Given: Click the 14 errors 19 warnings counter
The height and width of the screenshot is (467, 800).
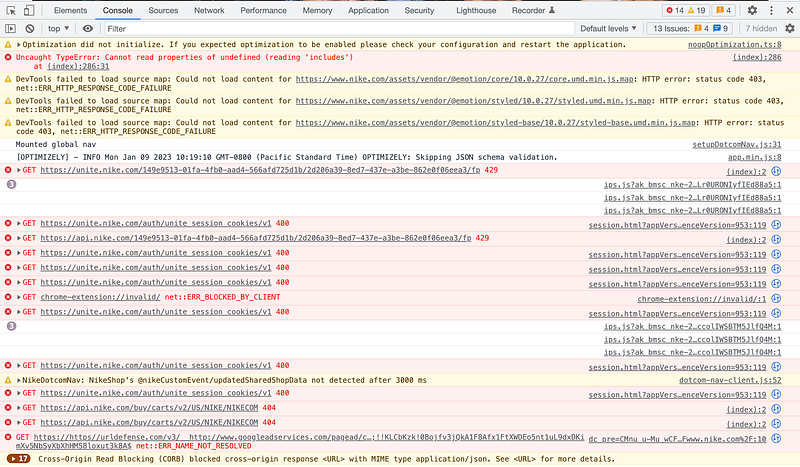Looking at the screenshot, I should (x=686, y=10).
